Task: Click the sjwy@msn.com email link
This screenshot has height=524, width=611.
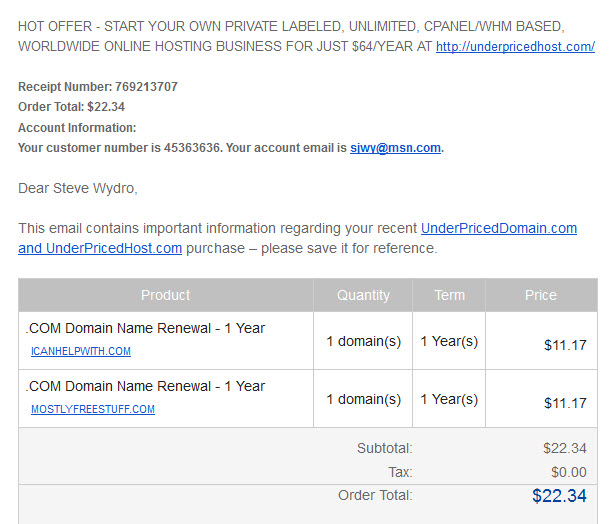Action: click(395, 148)
